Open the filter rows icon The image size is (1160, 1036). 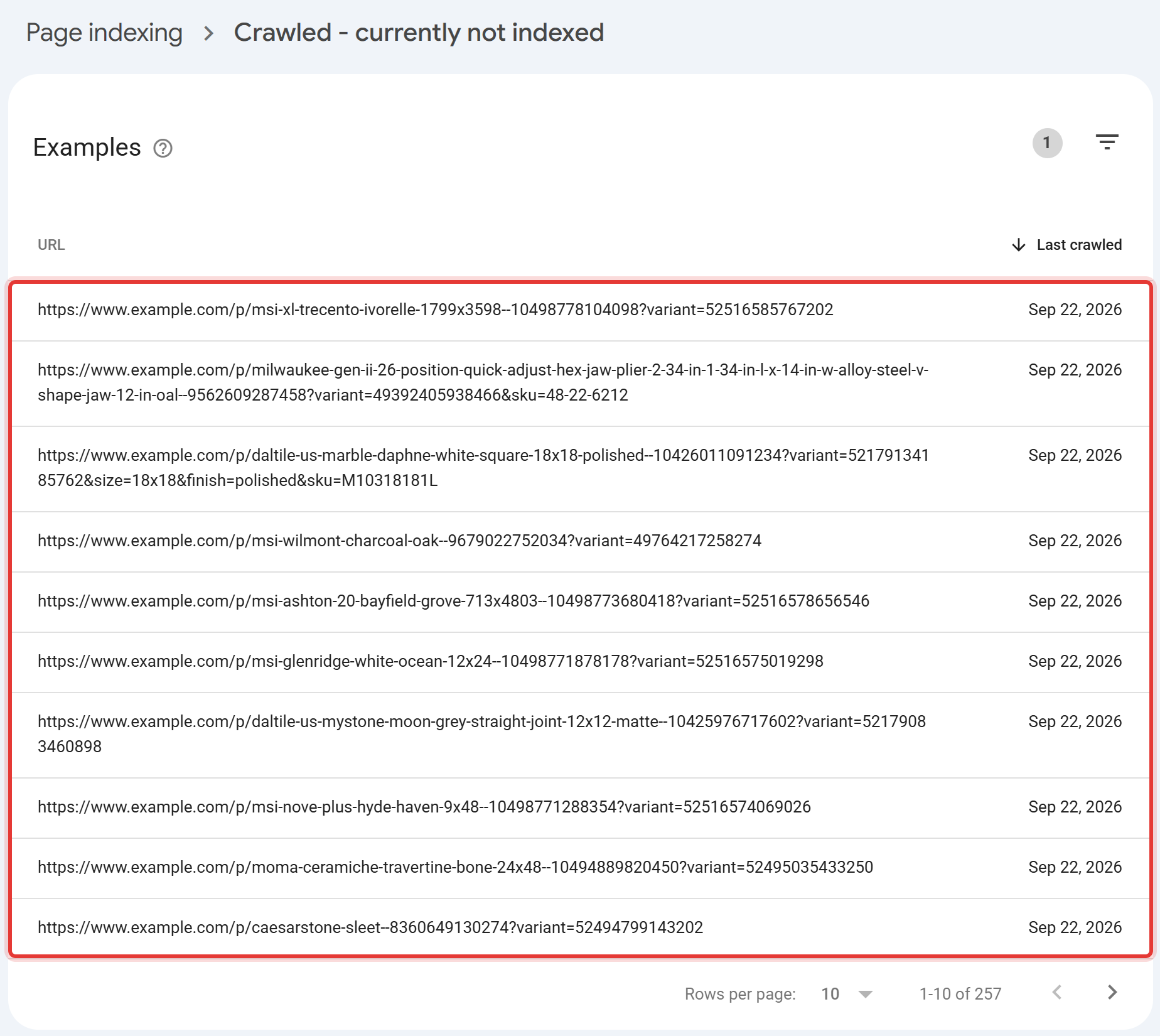coord(1107,142)
